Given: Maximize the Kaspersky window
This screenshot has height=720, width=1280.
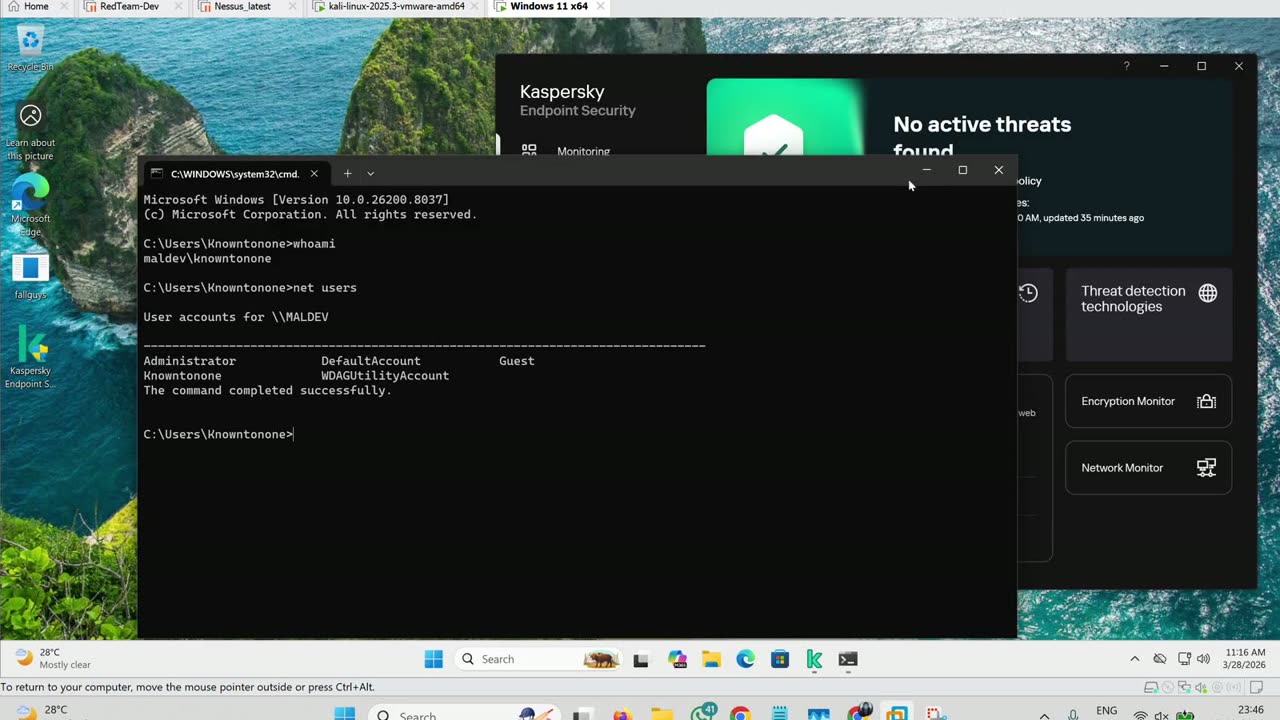Looking at the screenshot, I should click(x=1201, y=66).
